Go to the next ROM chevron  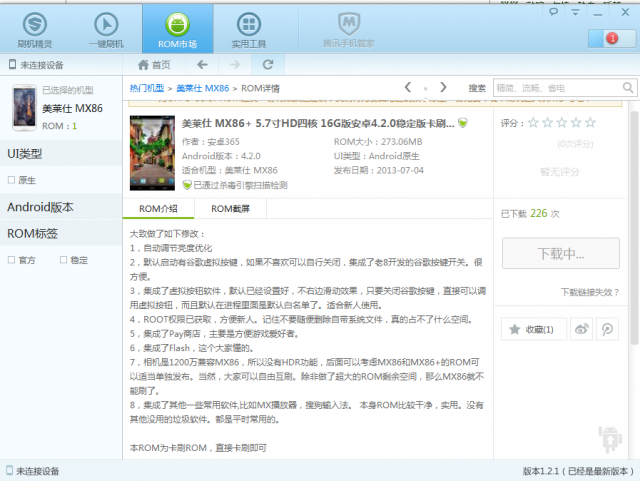point(443,87)
